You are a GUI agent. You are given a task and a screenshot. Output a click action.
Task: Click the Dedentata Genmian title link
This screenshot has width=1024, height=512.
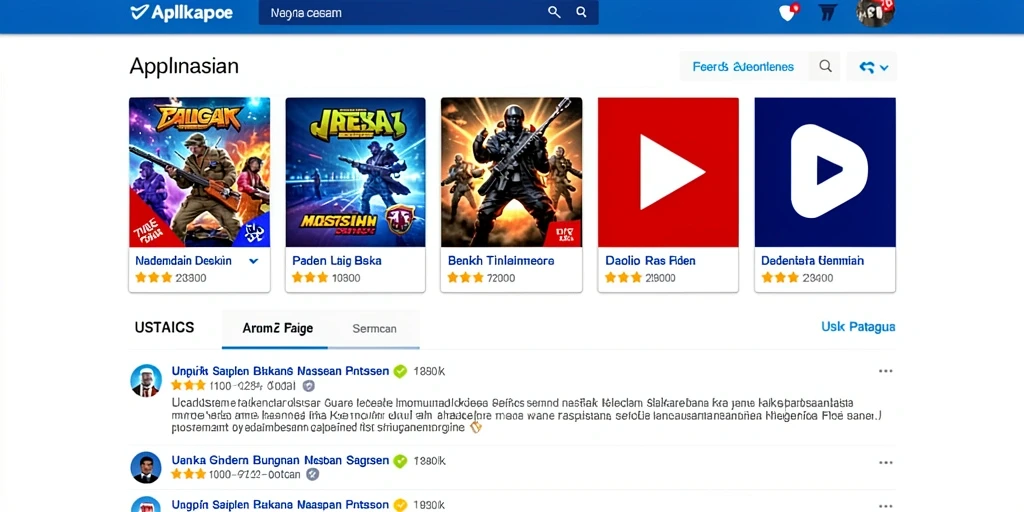pyautogui.click(x=812, y=261)
